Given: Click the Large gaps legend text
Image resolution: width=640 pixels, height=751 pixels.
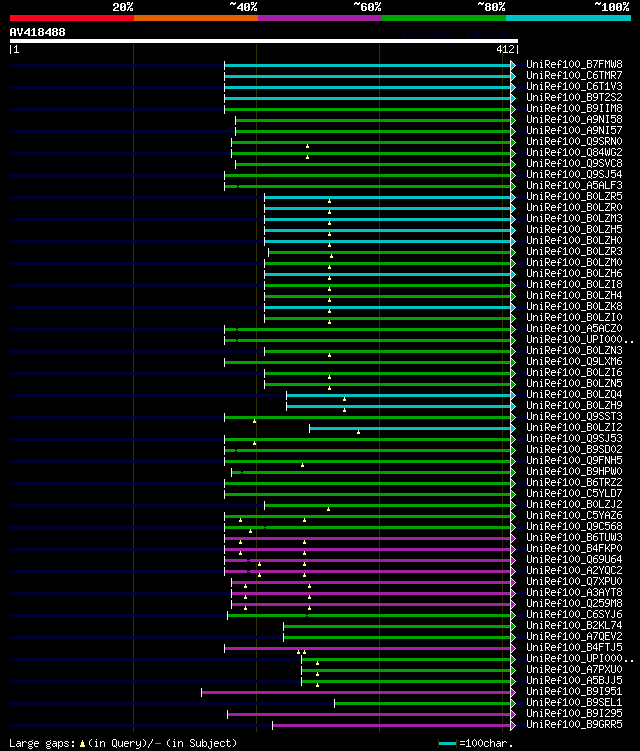Looking at the screenshot, I should 123,743.
